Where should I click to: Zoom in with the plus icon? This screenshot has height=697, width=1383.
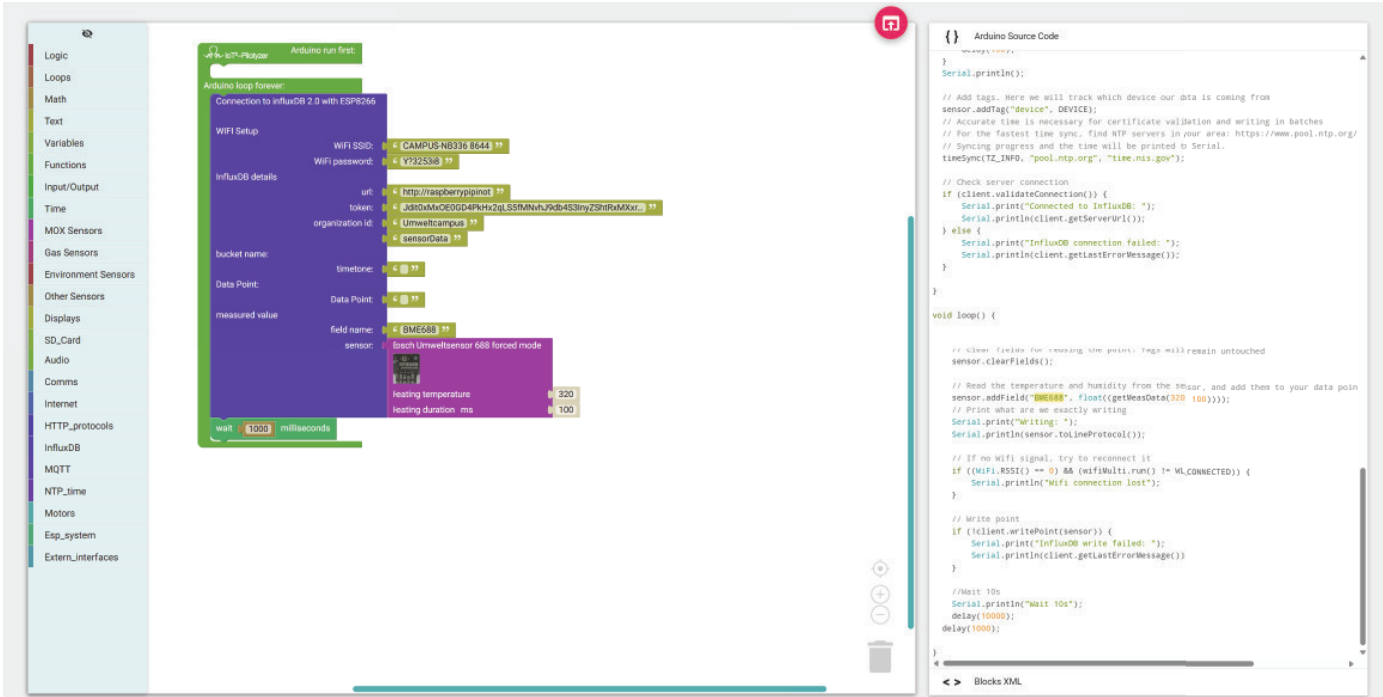(x=880, y=595)
